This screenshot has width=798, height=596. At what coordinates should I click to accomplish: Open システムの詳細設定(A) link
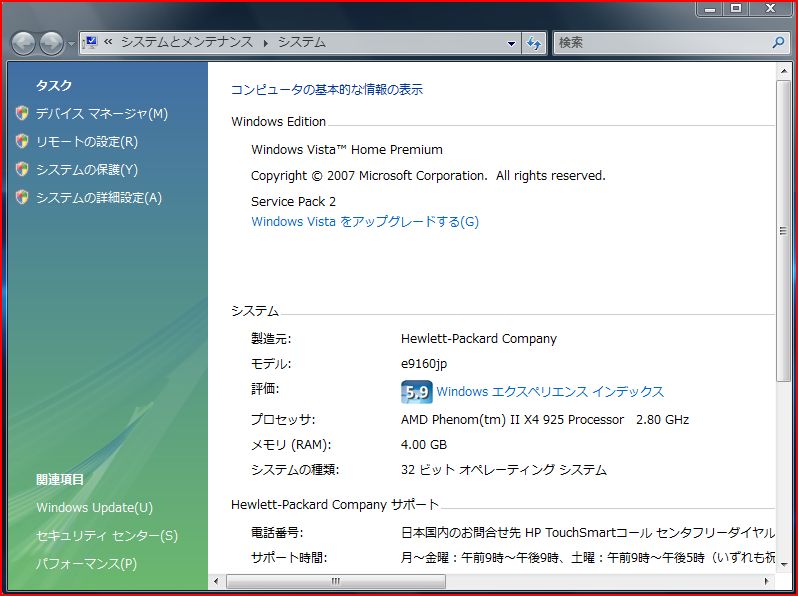(99, 197)
